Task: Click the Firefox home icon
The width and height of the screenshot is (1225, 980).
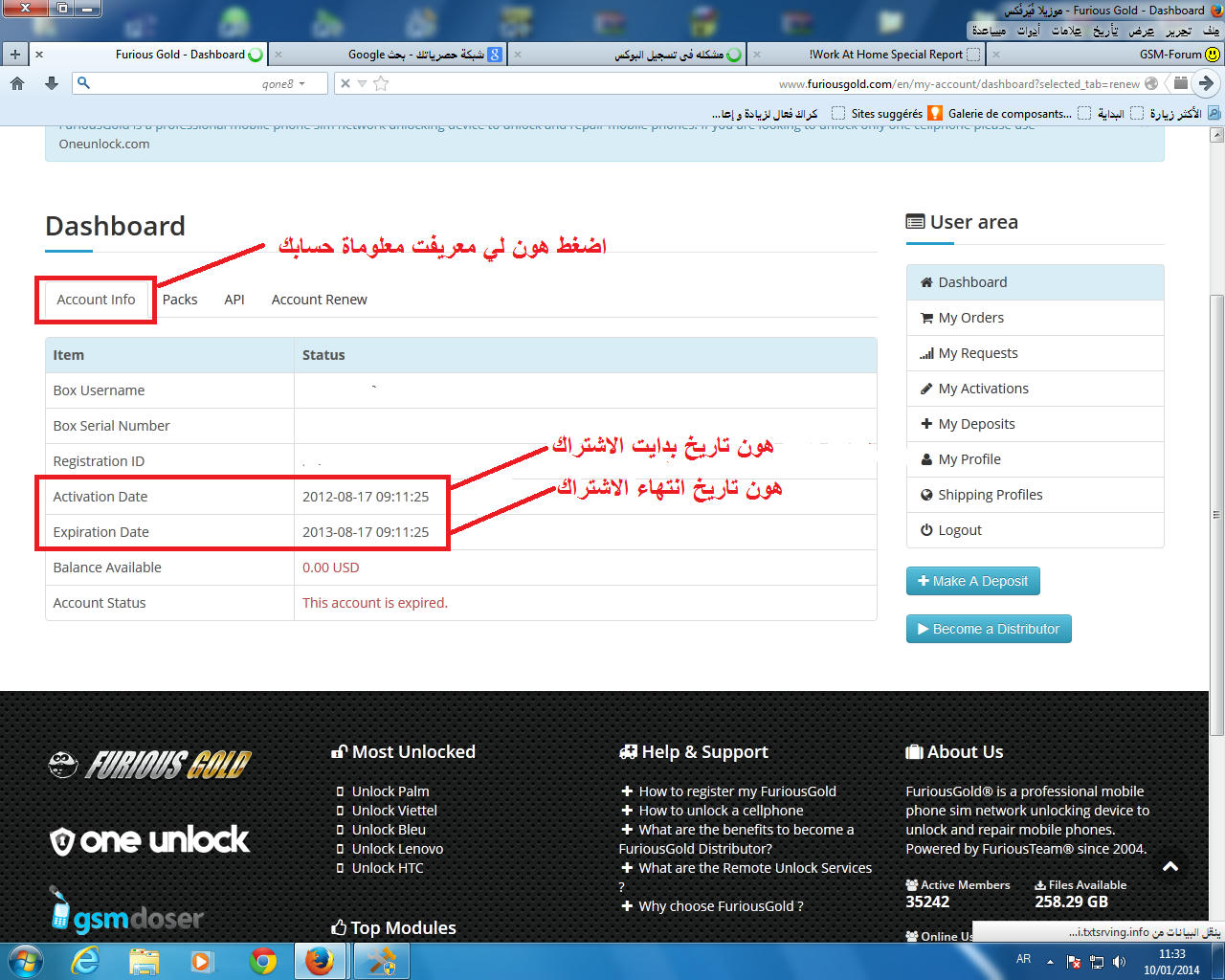Action: pyautogui.click(x=17, y=83)
